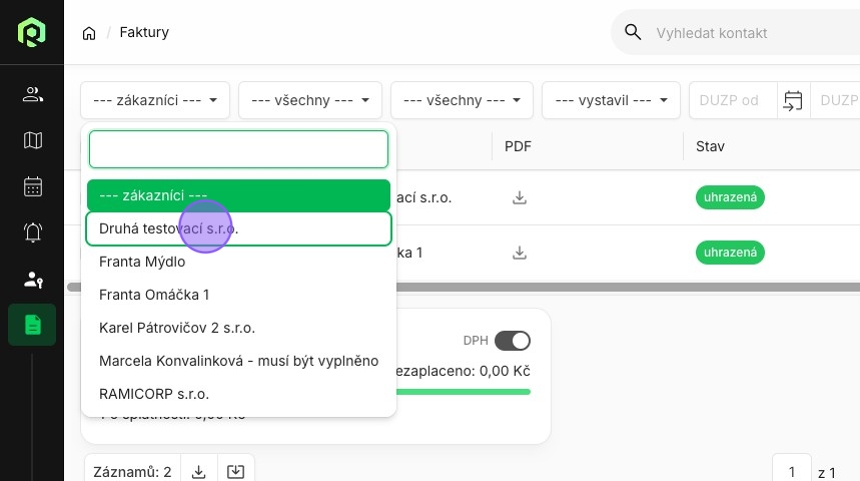The width and height of the screenshot is (860, 481).
Task: Open the user permissions key icon
Action: click(32, 280)
